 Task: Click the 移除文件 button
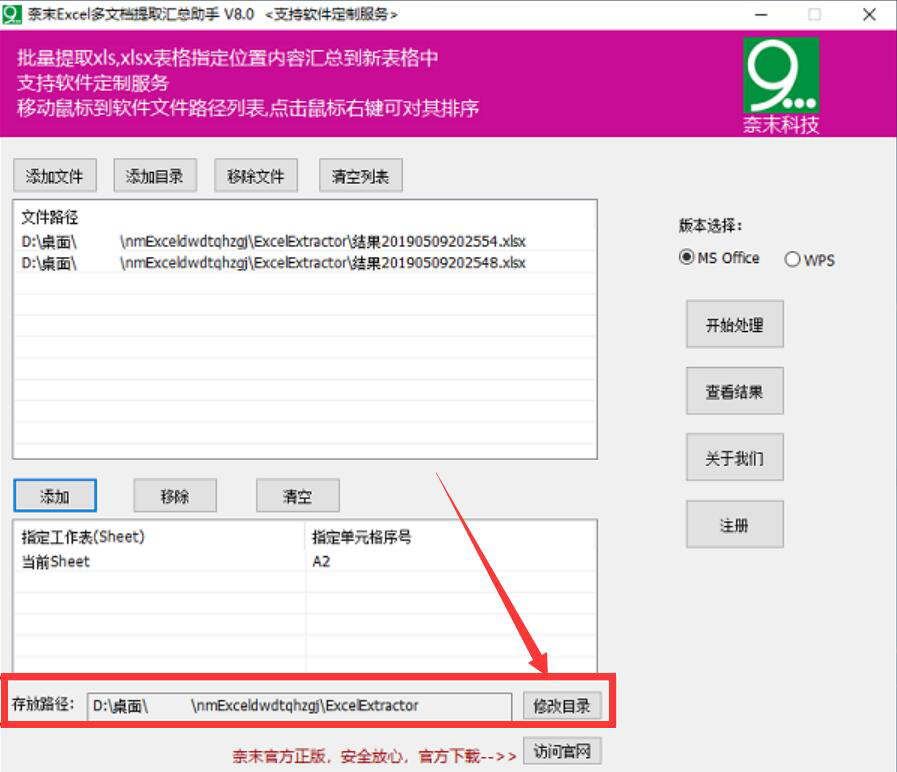click(256, 176)
